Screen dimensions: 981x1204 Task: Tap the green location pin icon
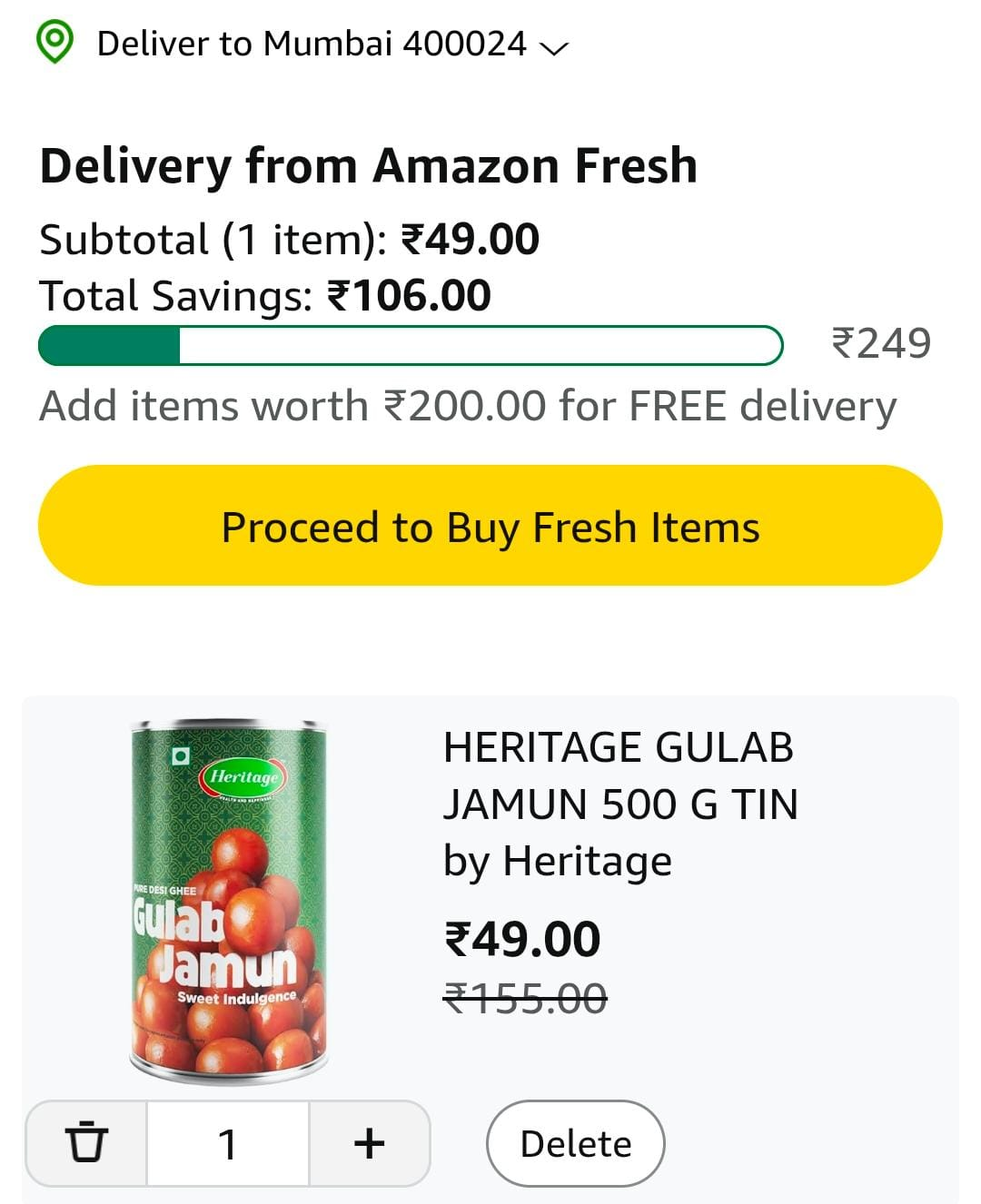pyautogui.click(x=54, y=43)
